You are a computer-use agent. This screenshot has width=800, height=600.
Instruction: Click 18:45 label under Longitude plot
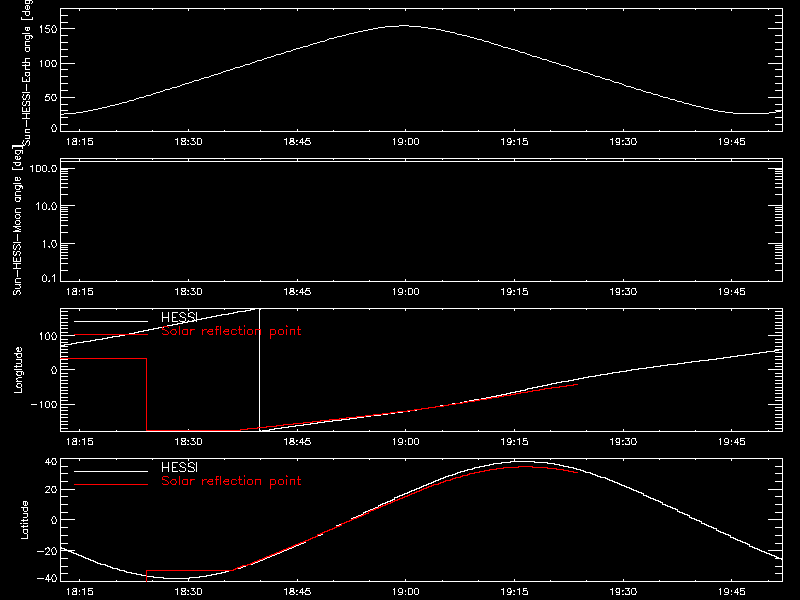pyautogui.click(x=297, y=442)
